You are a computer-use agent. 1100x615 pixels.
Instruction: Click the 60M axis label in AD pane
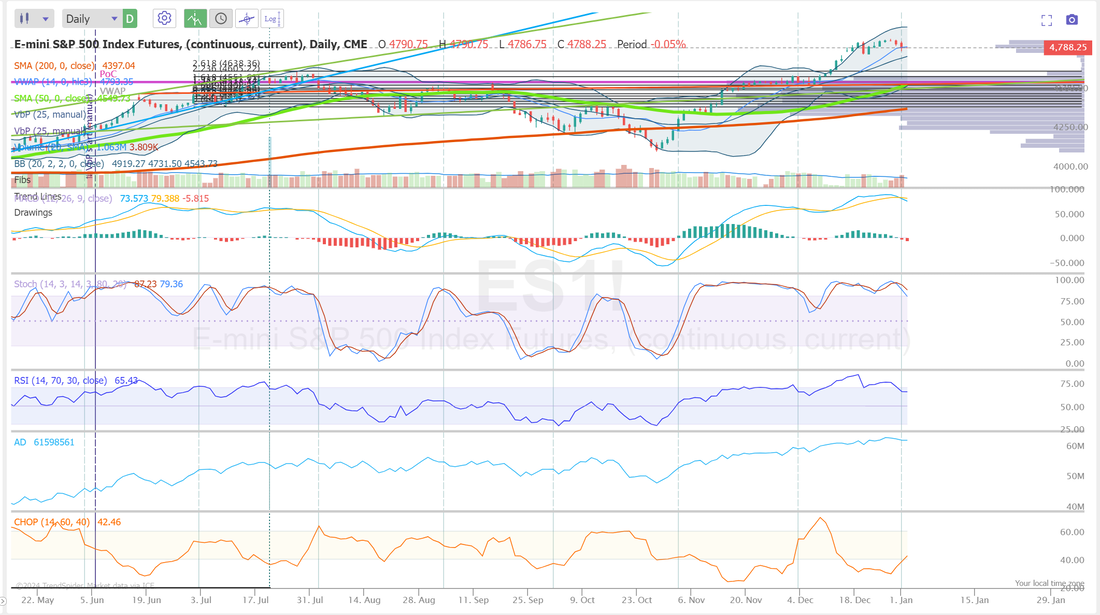coord(1075,447)
